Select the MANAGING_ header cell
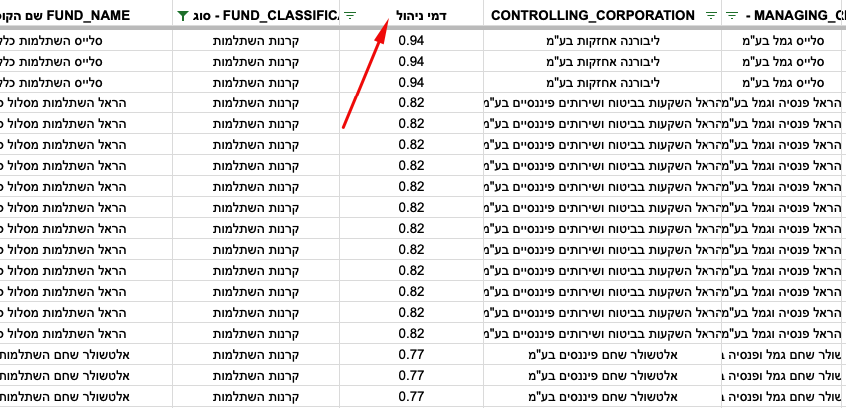Viewport: 846px width, 408px height. pos(784,15)
